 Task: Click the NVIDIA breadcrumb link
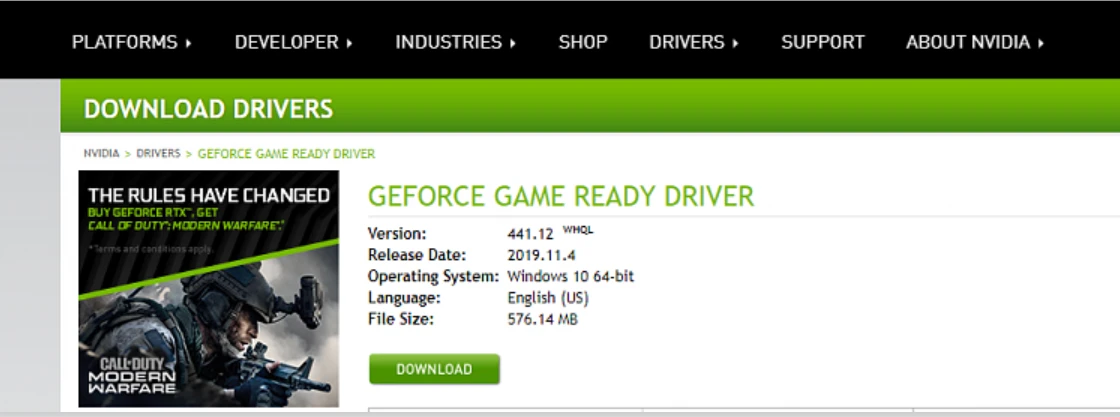click(101, 154)
